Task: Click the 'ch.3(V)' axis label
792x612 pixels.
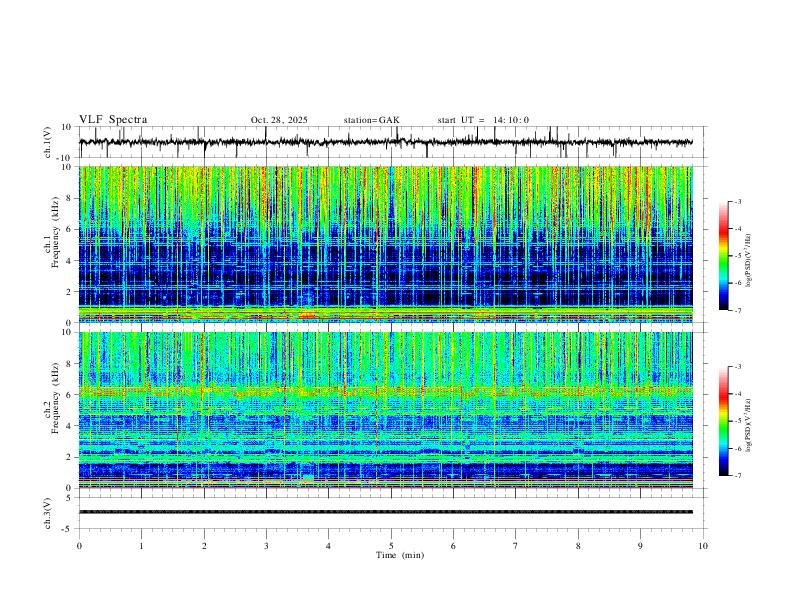Action: (48, 513)
